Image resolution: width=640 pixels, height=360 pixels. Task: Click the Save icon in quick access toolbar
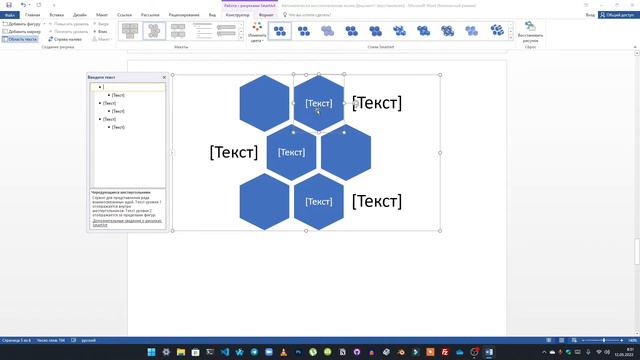pos(9,5)
